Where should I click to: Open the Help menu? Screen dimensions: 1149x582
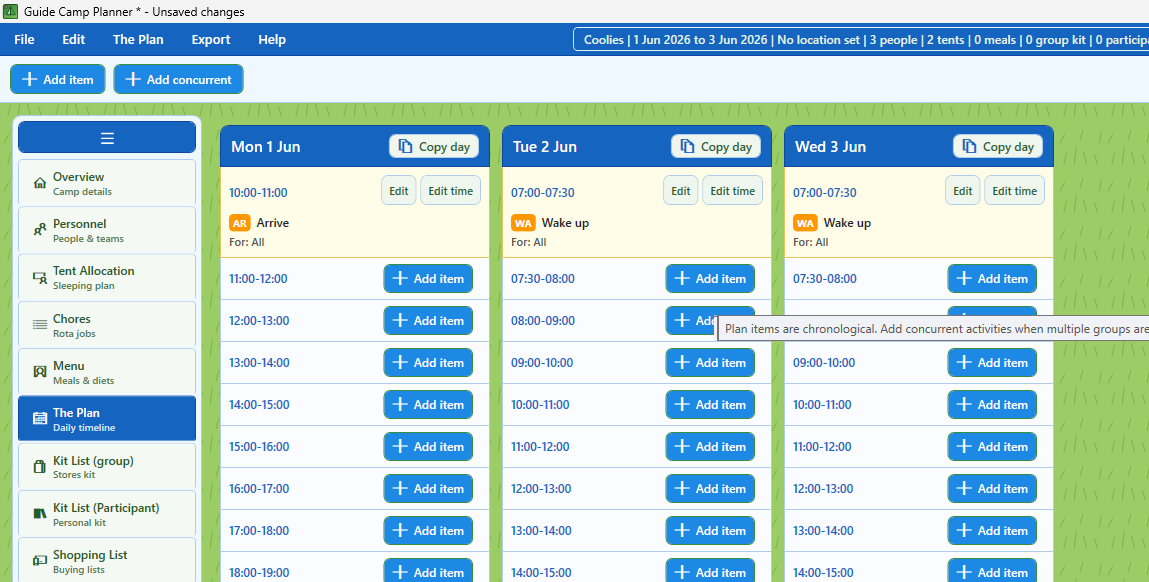(272, 40)
